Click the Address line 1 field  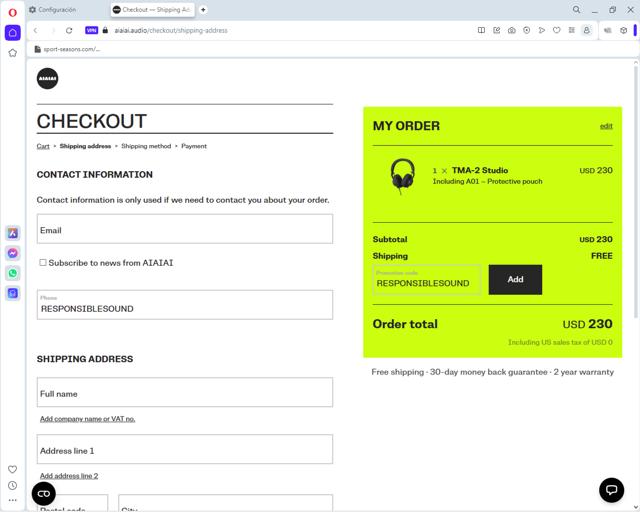click(x=185, y=449)
